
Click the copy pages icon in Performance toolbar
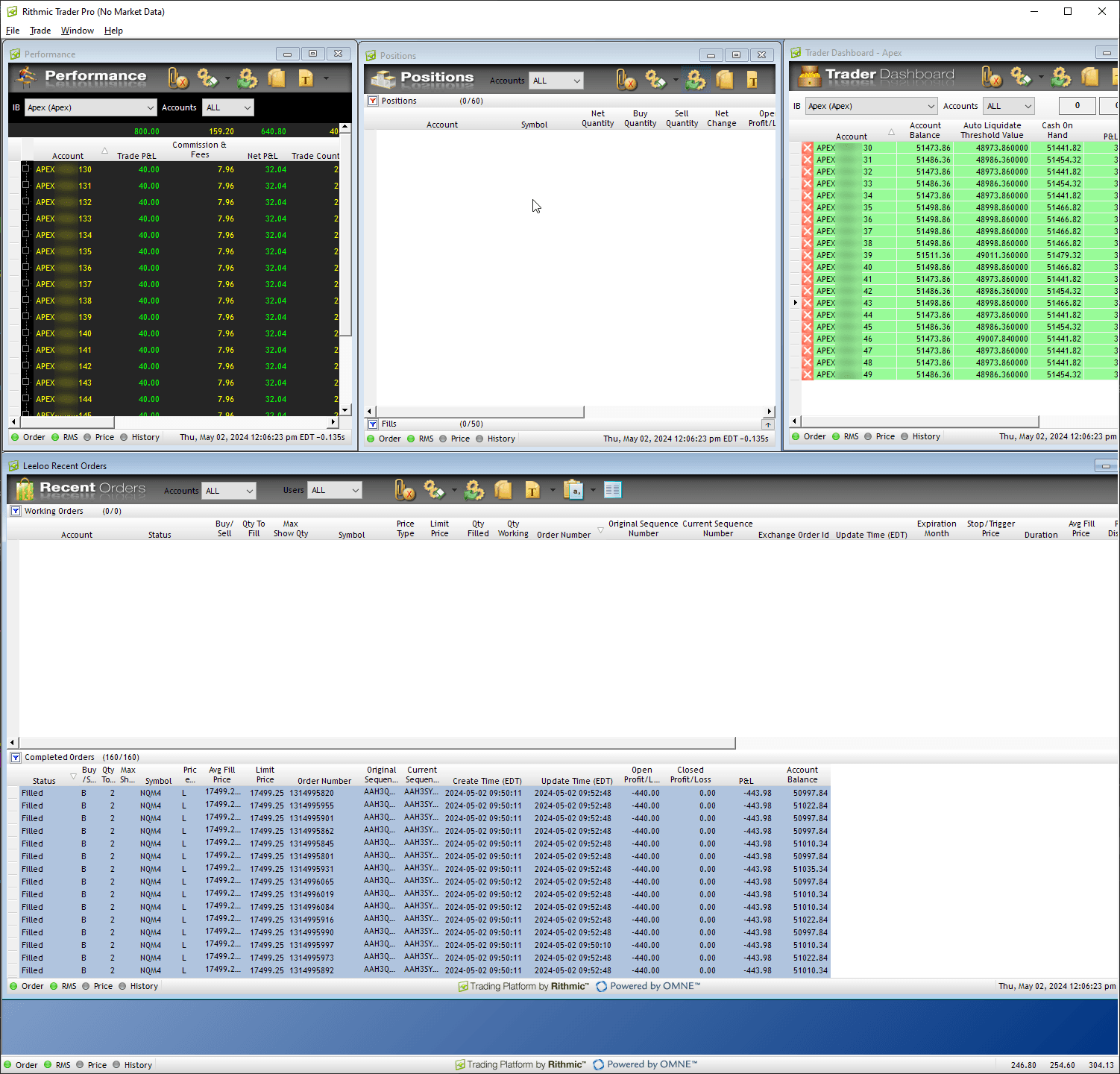277,78
